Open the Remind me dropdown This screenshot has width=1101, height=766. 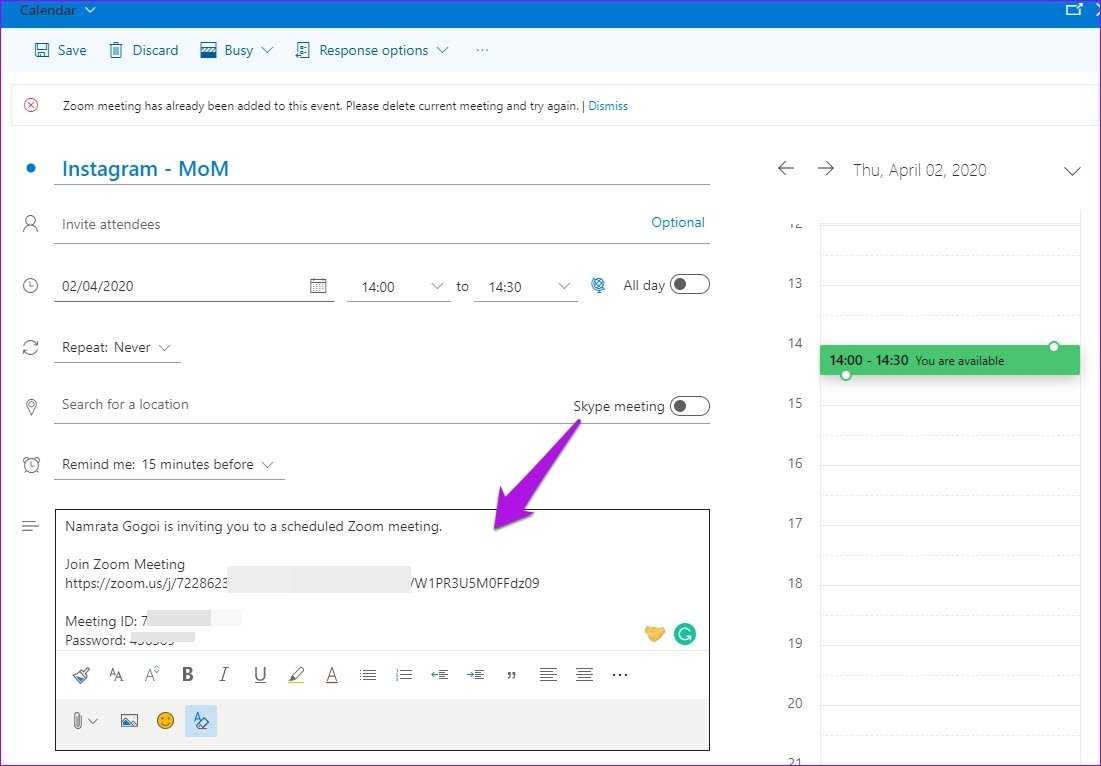pos(167,465)
